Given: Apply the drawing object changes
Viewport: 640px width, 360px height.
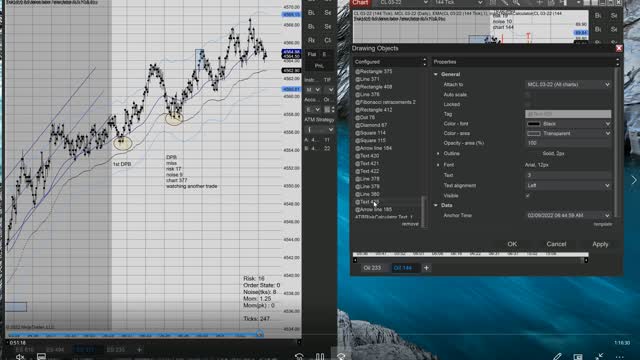Looking at the screenshot, I should point(600,244).
